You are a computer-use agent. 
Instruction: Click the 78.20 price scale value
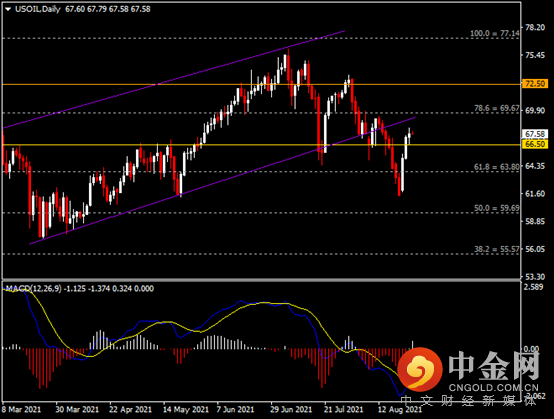(535, 28)
